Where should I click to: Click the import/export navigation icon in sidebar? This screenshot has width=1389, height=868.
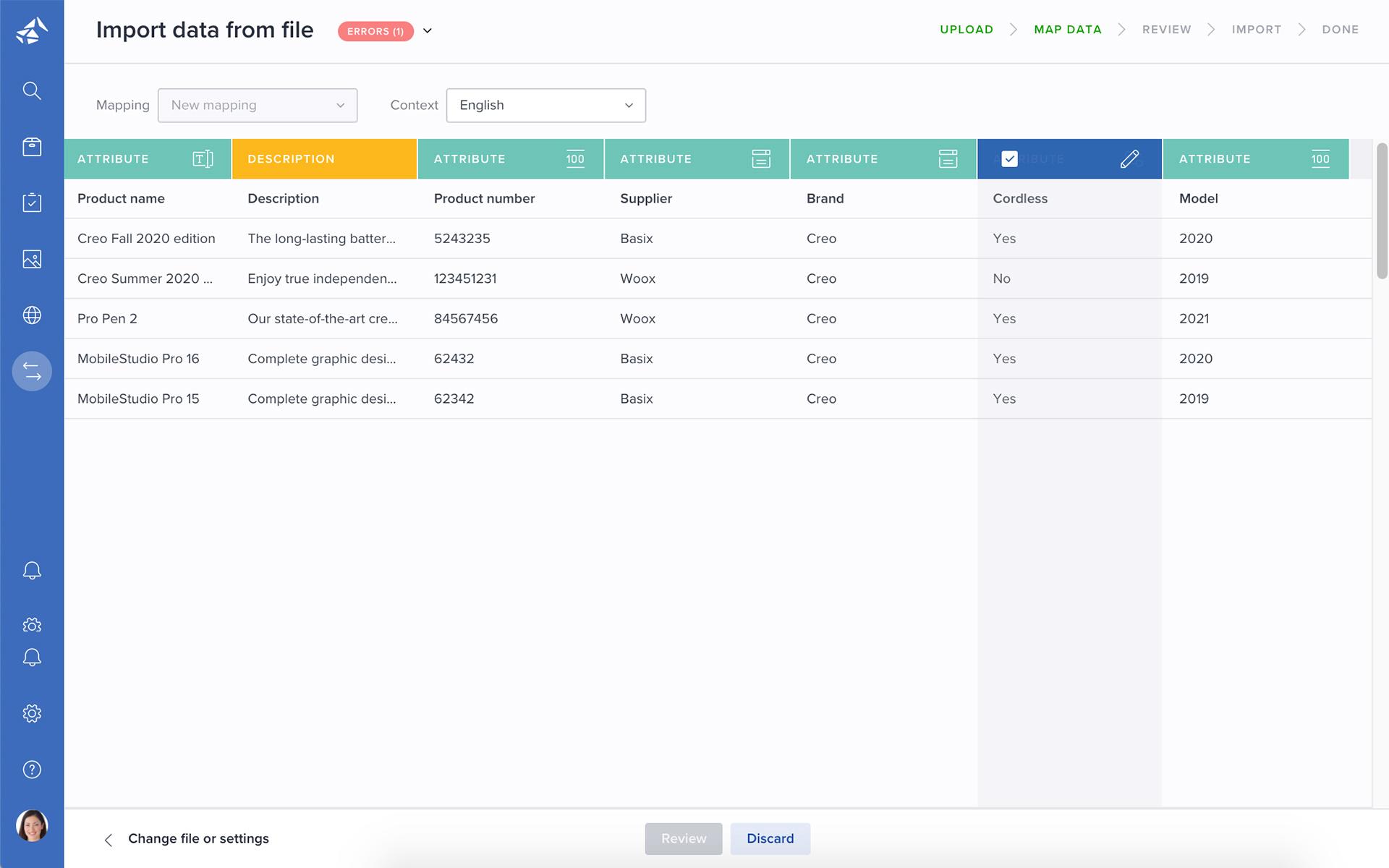coord(31,371)
